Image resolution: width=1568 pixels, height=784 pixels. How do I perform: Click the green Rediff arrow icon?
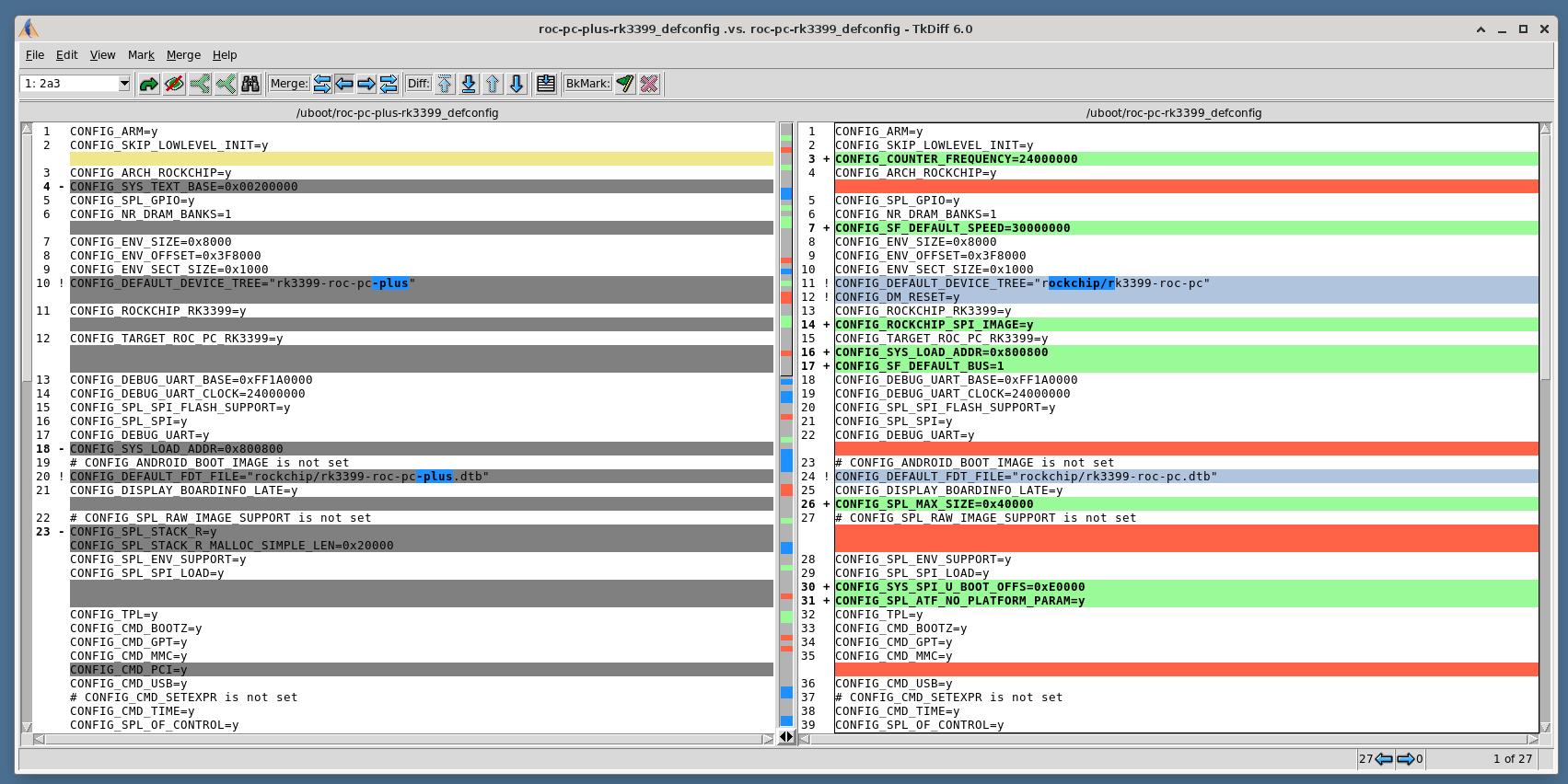coord(148,84)
